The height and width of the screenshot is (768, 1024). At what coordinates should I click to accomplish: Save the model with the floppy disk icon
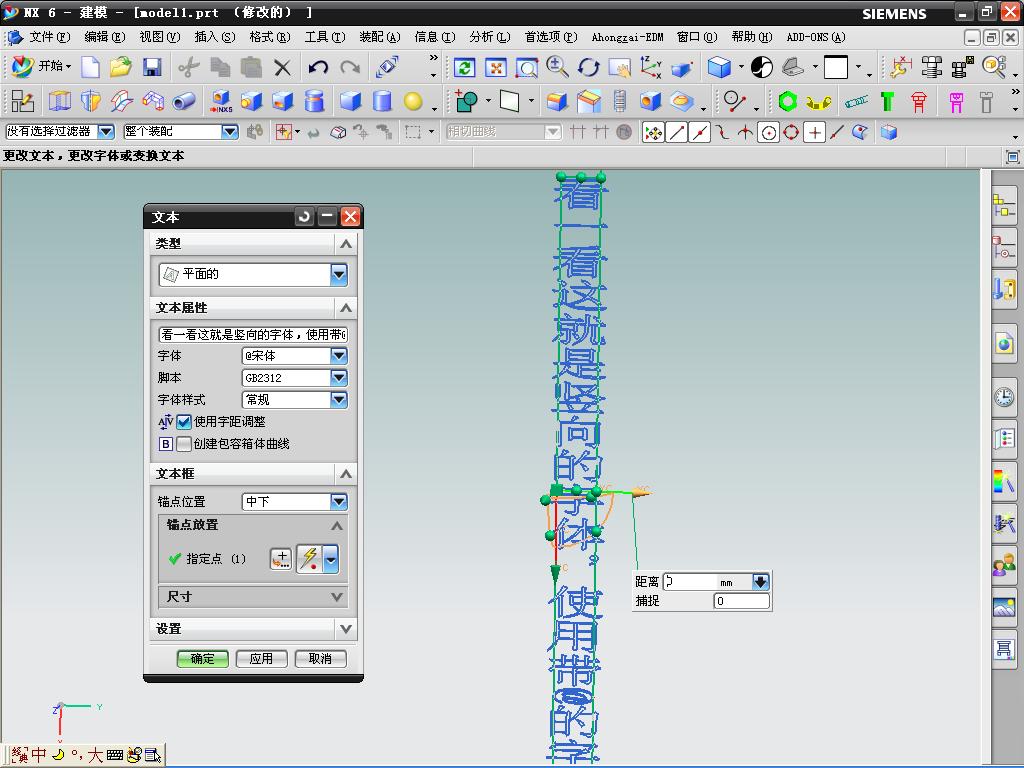[x=152, y=67]
